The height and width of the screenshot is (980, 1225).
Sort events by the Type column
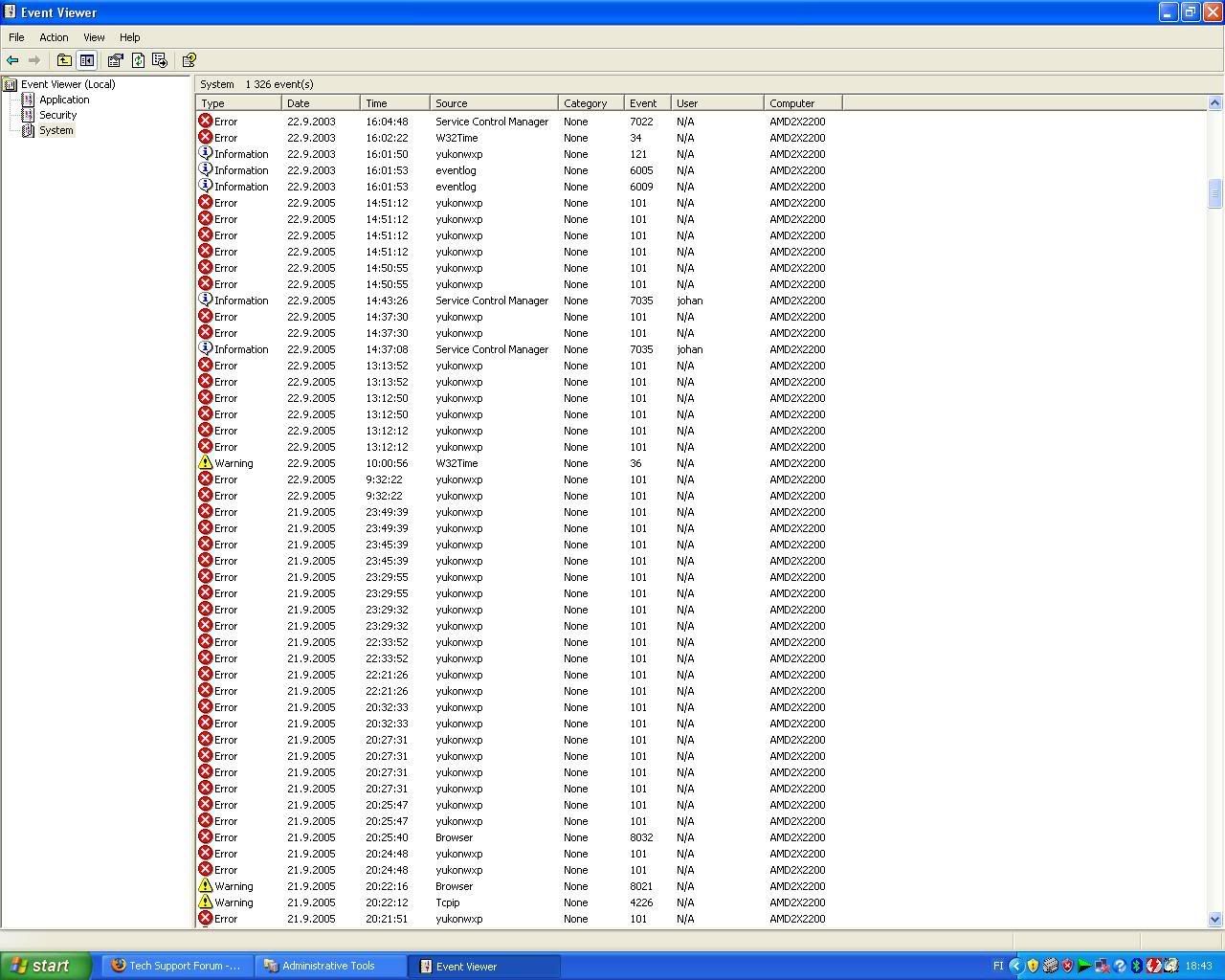click(238, 103)
